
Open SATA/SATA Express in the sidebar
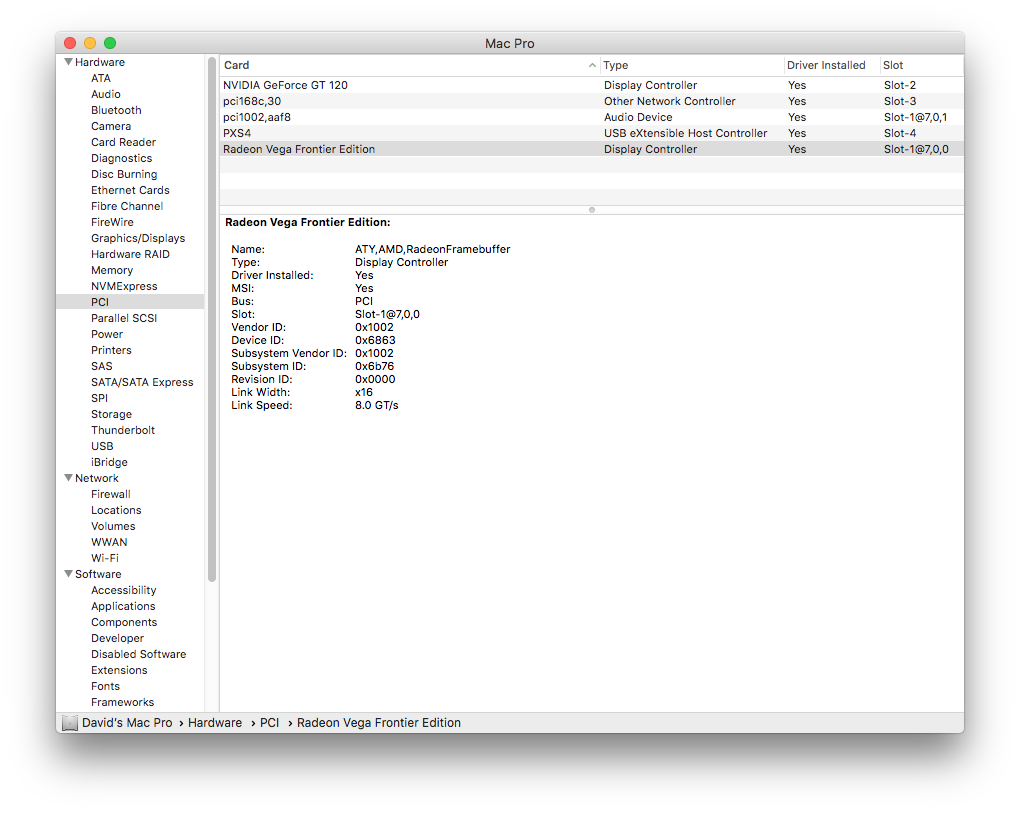[x=142, y=382]
